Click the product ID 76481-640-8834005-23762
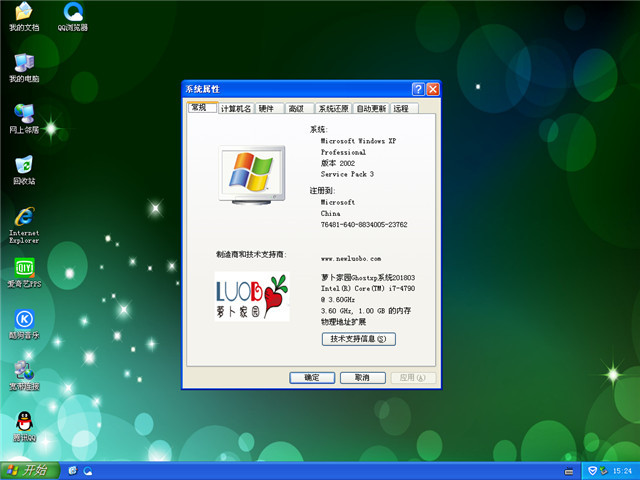This screenshot has height=480, width=640. (x=364, y=224)
